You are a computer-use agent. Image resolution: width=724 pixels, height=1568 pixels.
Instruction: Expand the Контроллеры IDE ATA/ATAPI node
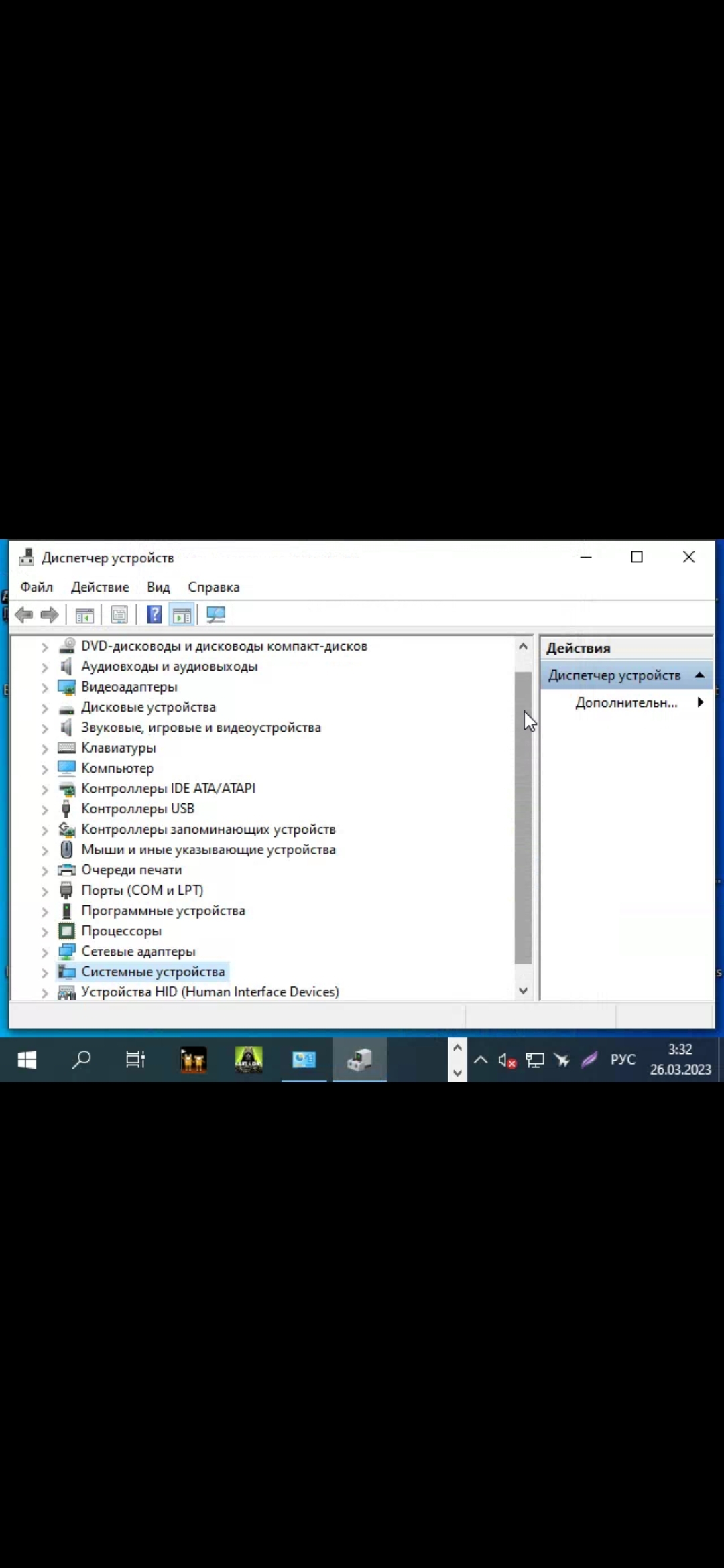coord(45,789)
